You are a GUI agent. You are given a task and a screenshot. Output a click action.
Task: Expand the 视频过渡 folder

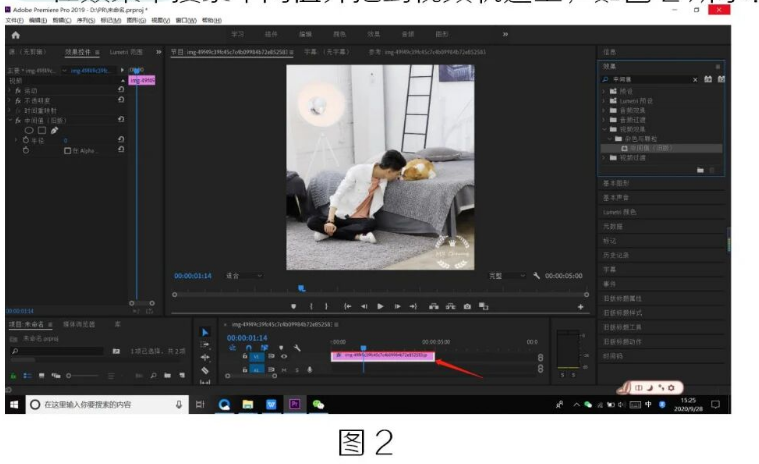(604, 158)
